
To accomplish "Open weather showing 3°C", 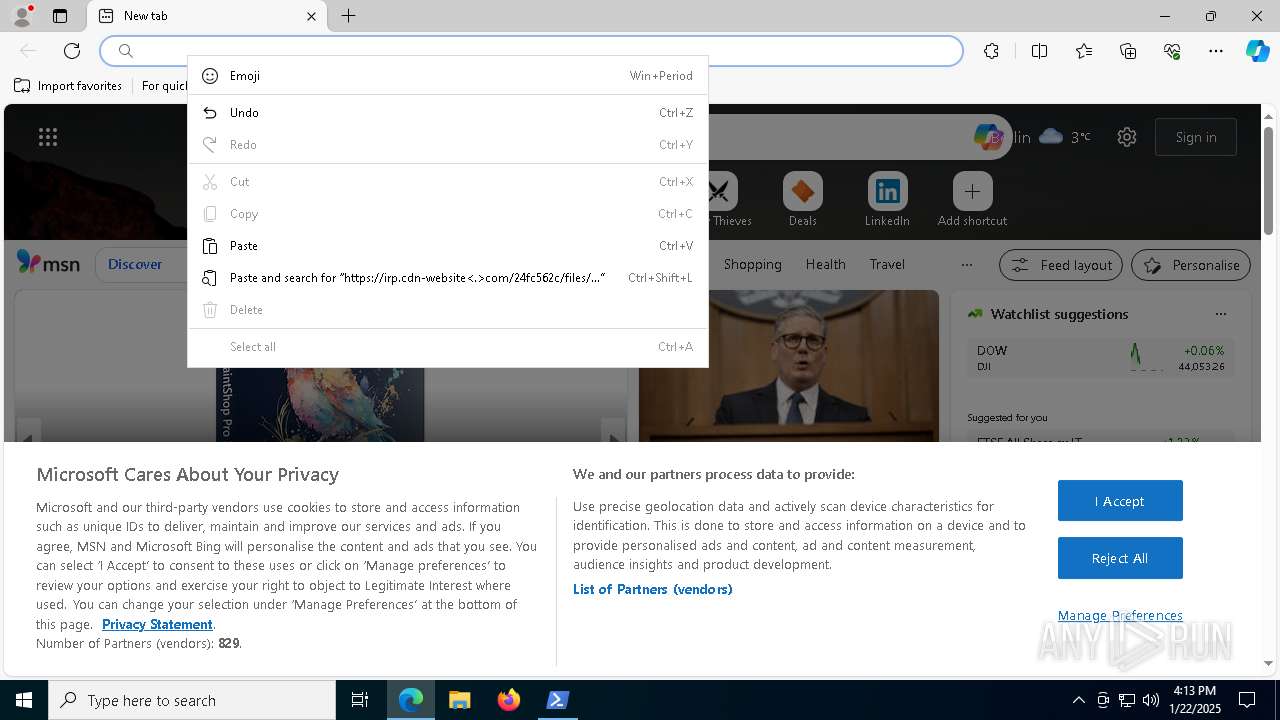I will 1065,137.
